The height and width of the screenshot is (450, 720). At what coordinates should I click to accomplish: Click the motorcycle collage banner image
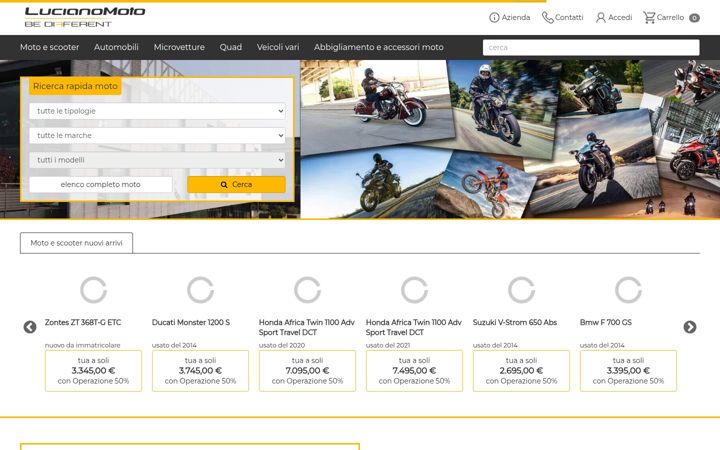510,139
